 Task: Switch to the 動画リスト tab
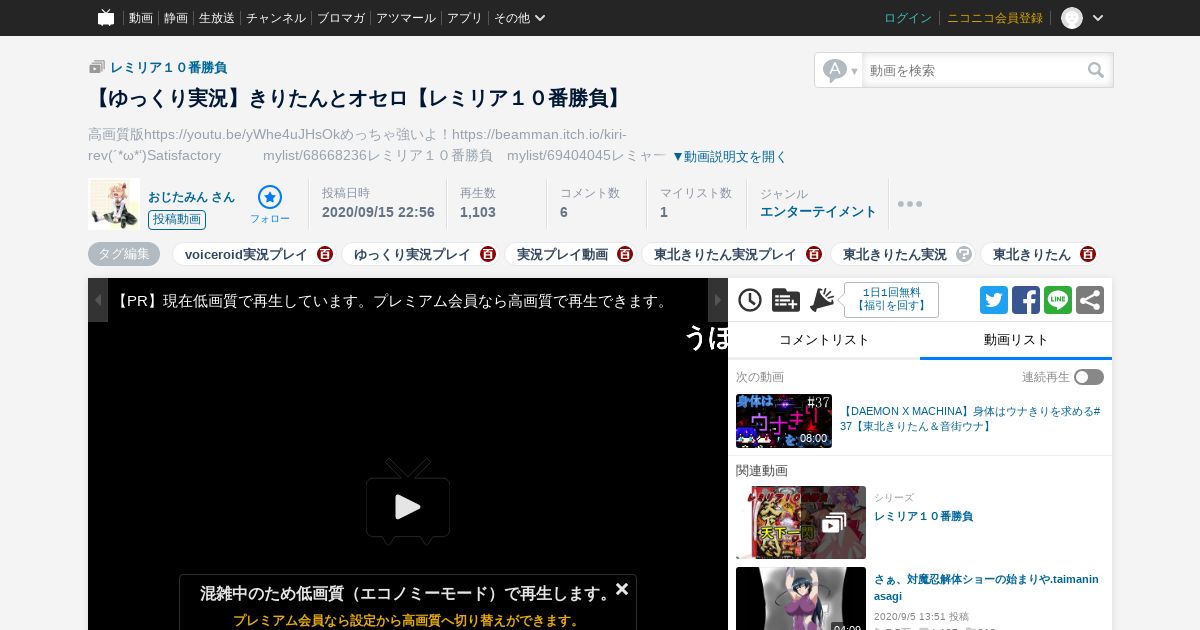(1016, 340)
